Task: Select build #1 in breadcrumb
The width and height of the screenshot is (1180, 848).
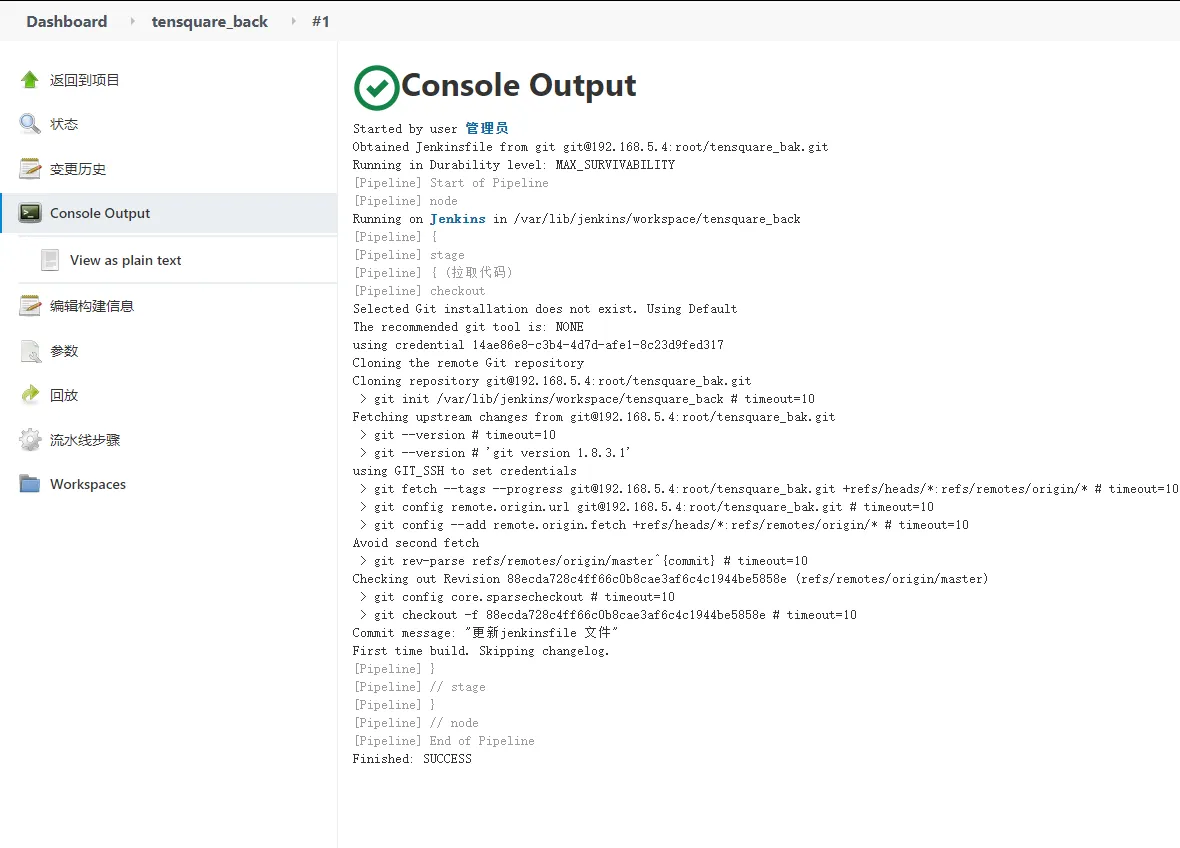Action: coord(320,21)
